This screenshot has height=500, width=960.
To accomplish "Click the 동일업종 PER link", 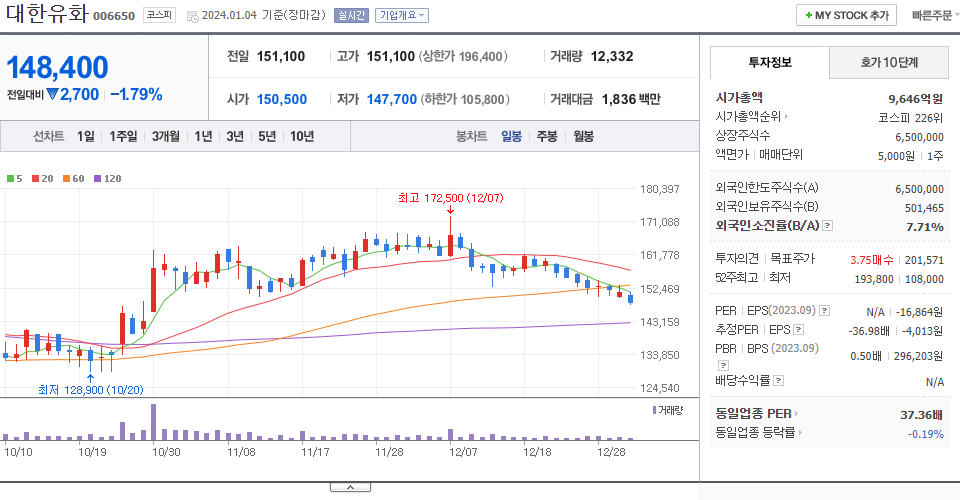I will 754,414.
